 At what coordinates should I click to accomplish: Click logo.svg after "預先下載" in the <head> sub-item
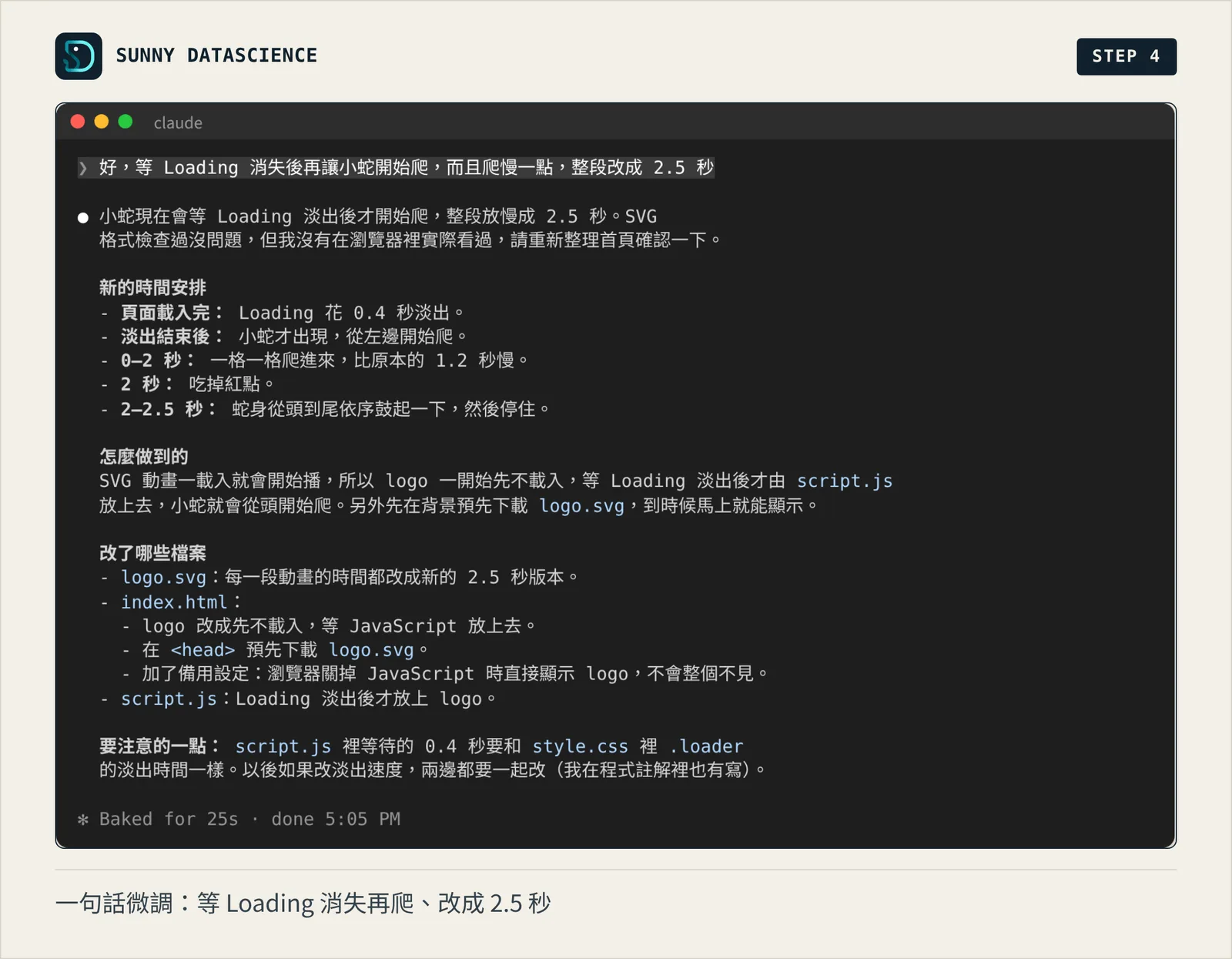point(371,650)
